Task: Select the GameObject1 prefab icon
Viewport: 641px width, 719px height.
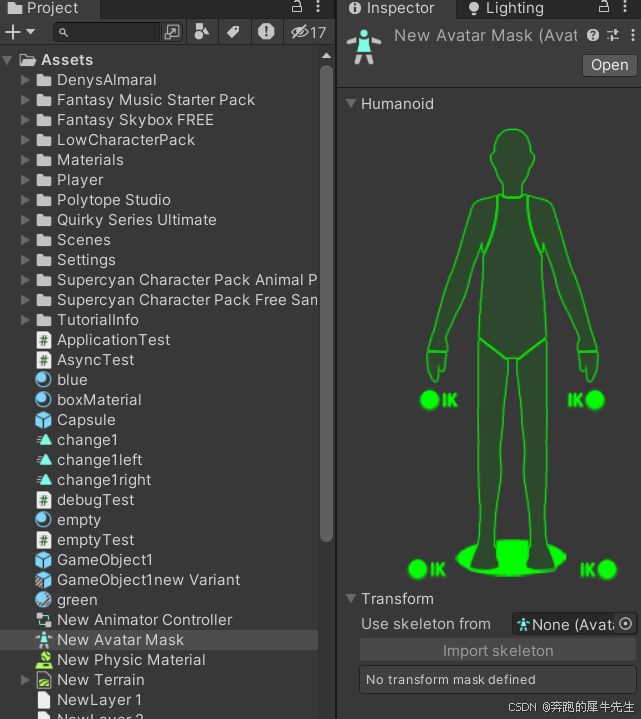Action: coord(44,560)
